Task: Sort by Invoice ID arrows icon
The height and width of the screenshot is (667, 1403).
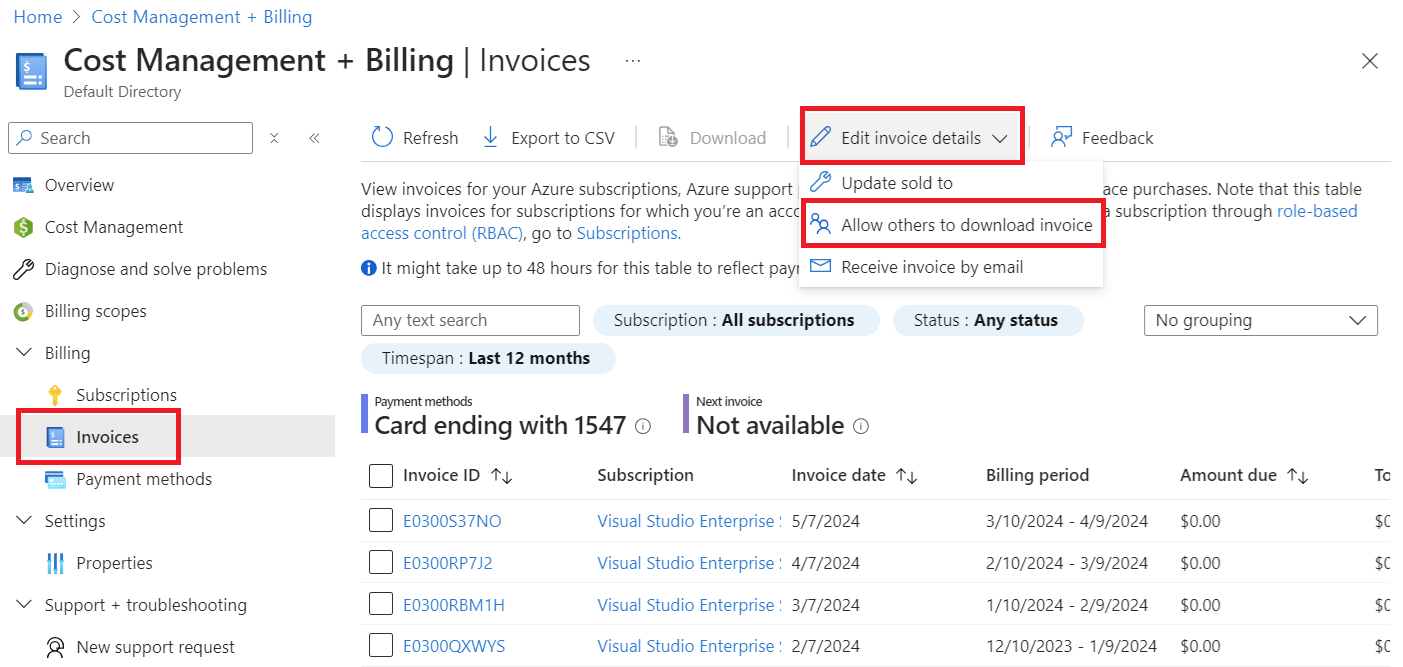Action: tap(502, 476)
